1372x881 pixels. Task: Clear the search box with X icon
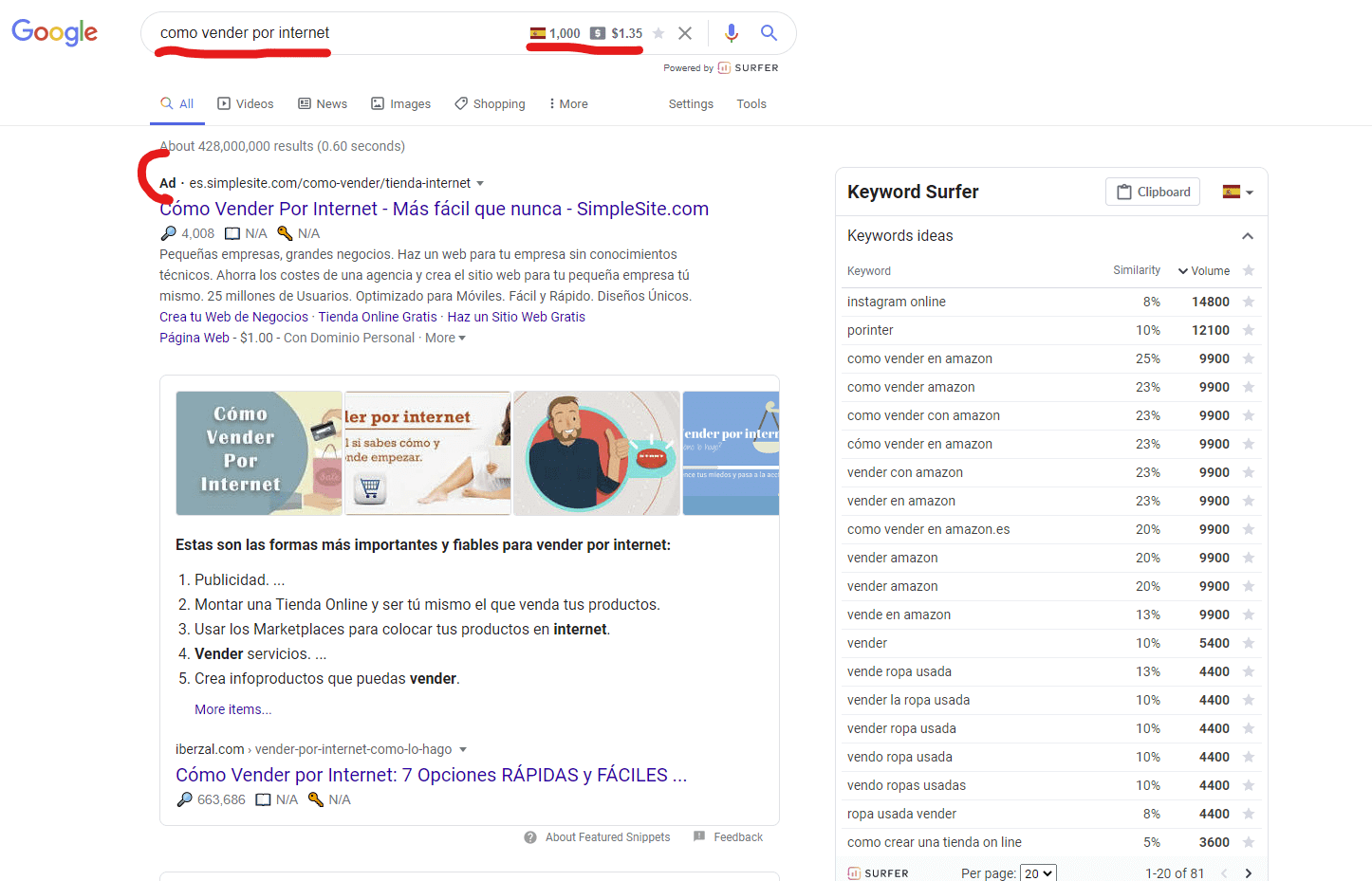click(685, 33)
